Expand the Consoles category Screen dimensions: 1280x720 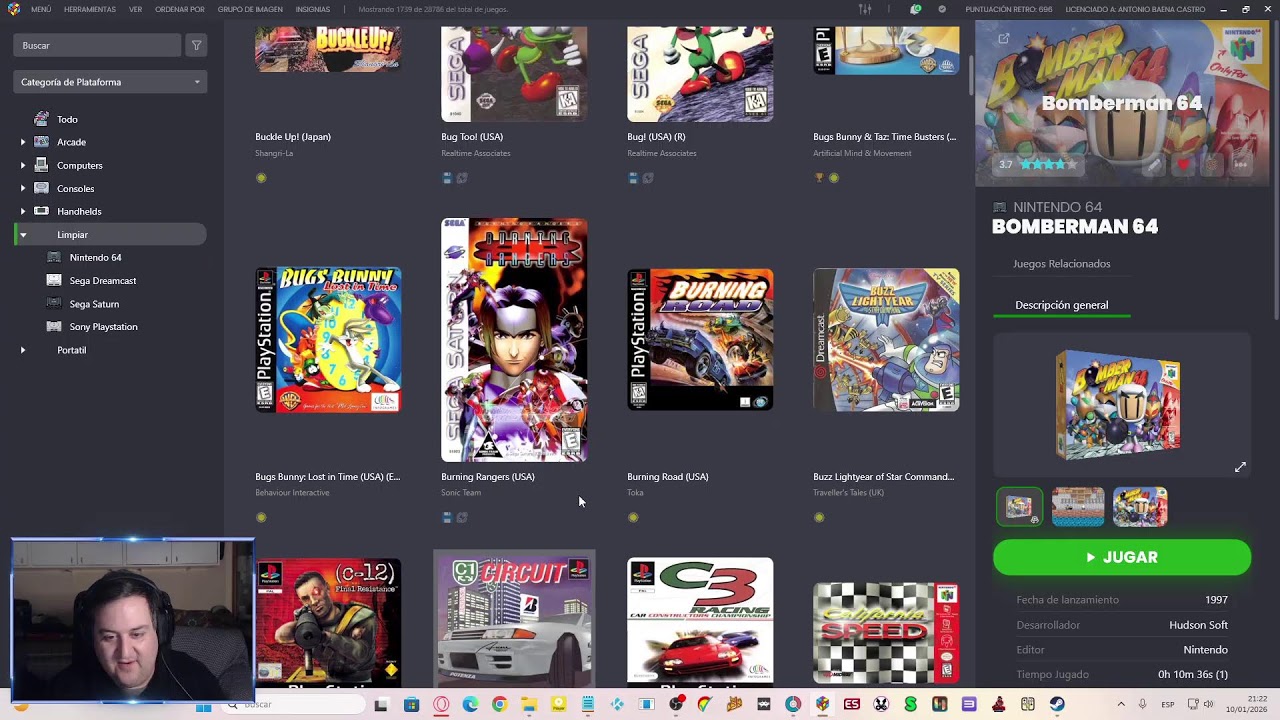pos(23,188)
